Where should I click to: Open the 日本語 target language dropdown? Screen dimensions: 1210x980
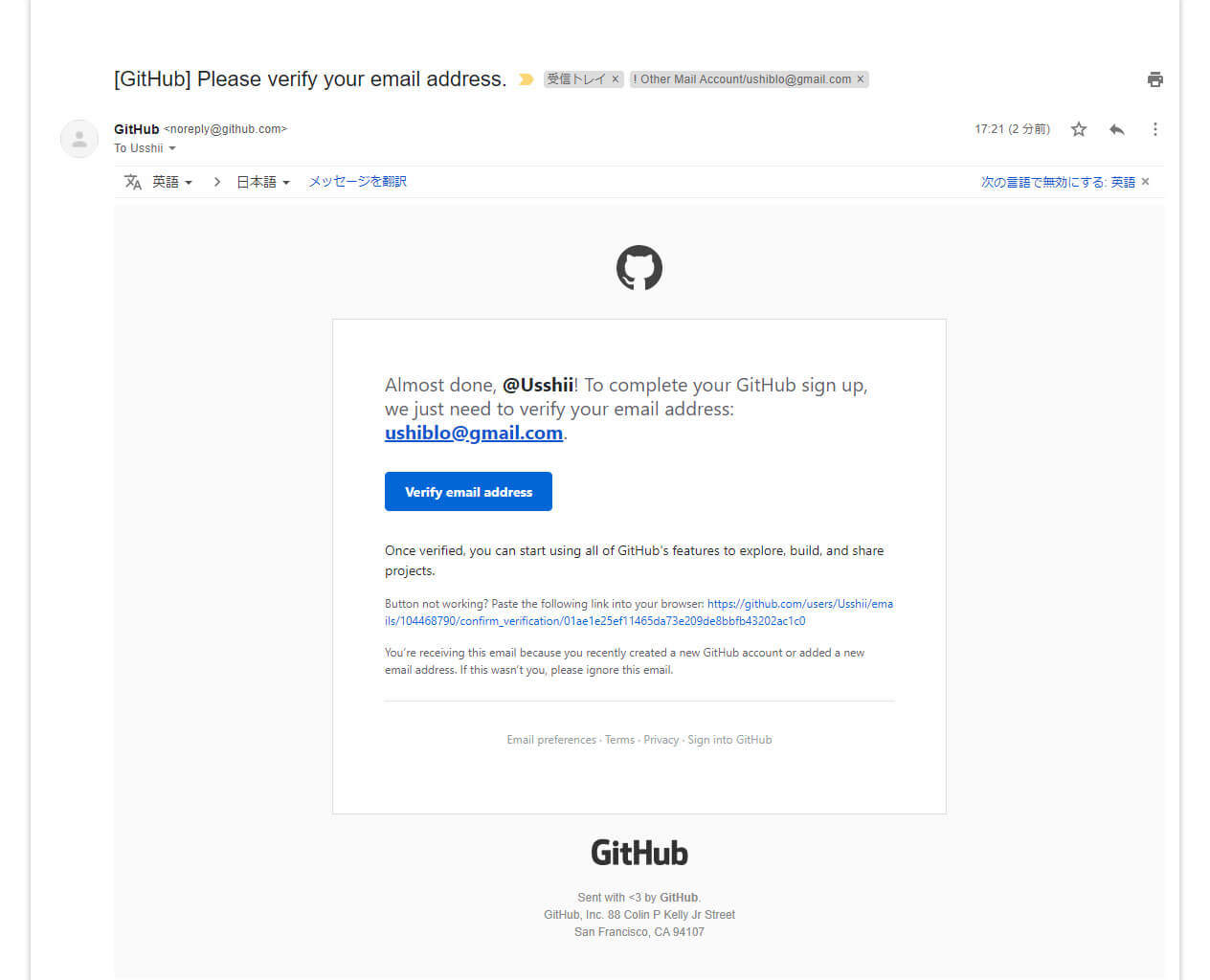click(x=263, y=182)
